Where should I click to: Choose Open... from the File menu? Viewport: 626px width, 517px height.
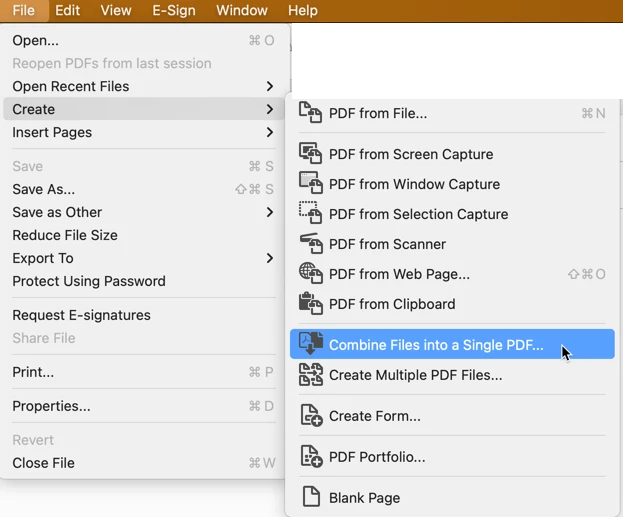coord(144,40)
